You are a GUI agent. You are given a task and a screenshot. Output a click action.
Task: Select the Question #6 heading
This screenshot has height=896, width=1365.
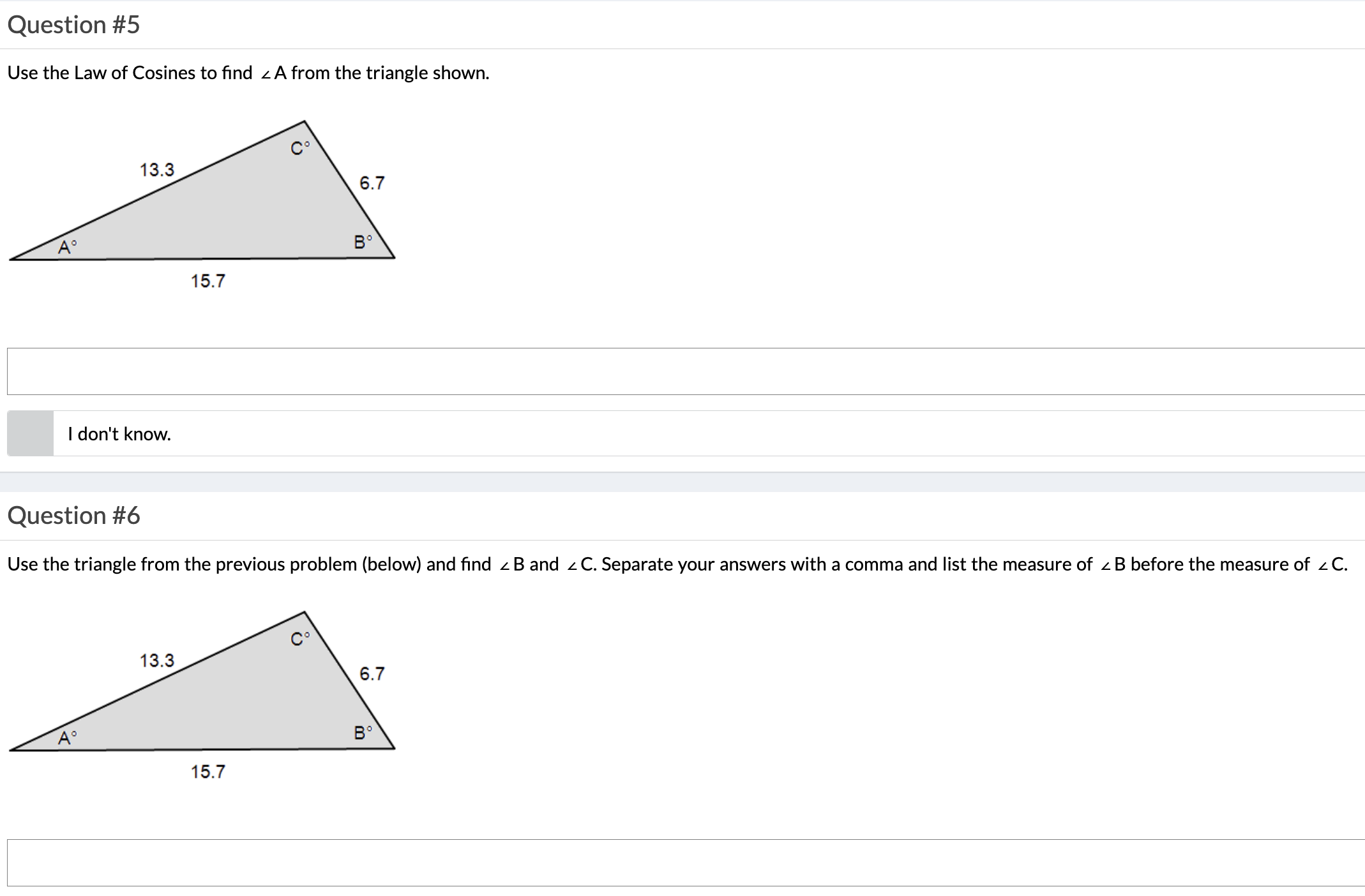click(75, 515)
